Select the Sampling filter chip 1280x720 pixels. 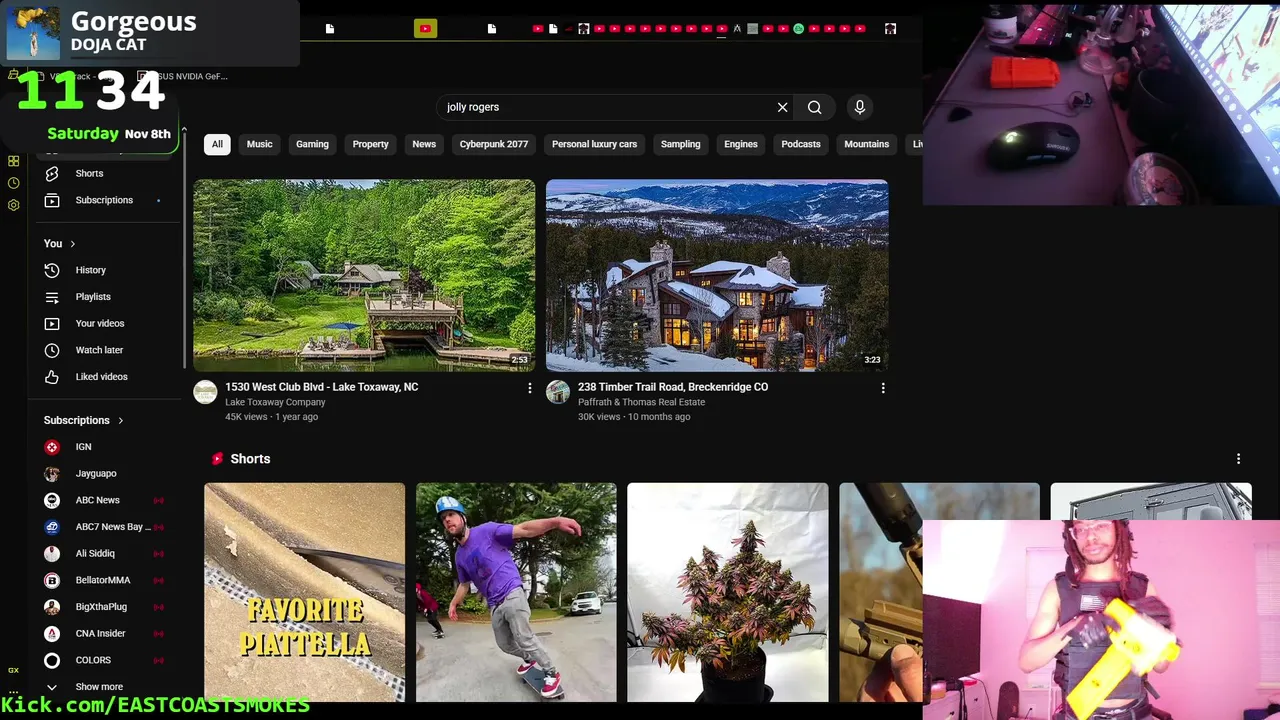(680, 144)
